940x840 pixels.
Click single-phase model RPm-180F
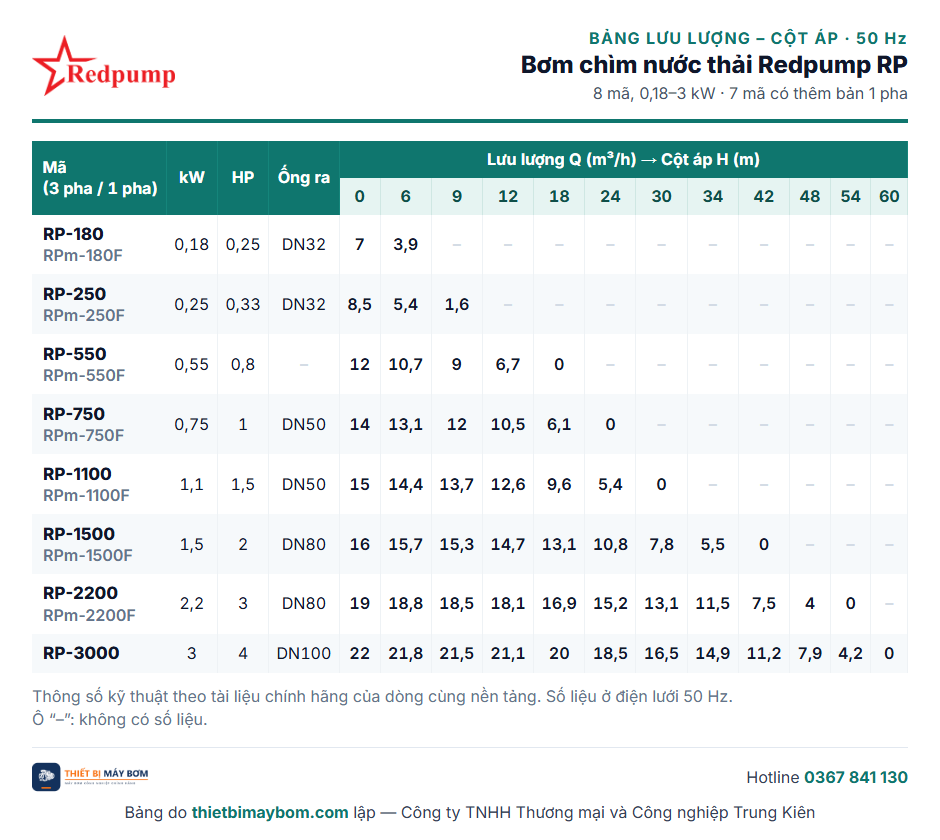coord(83,255)
